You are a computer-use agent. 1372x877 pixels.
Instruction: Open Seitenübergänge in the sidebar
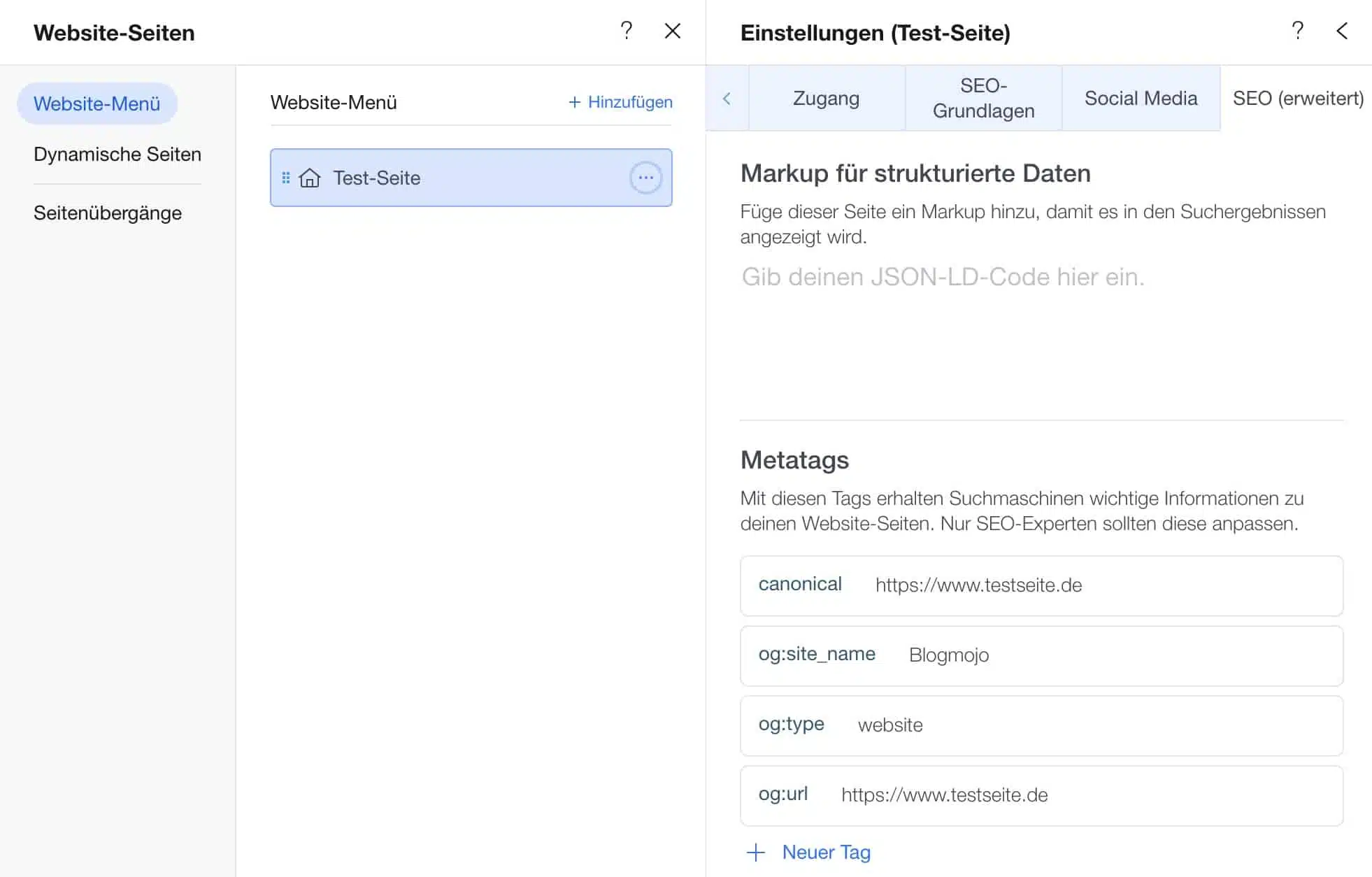108,213
